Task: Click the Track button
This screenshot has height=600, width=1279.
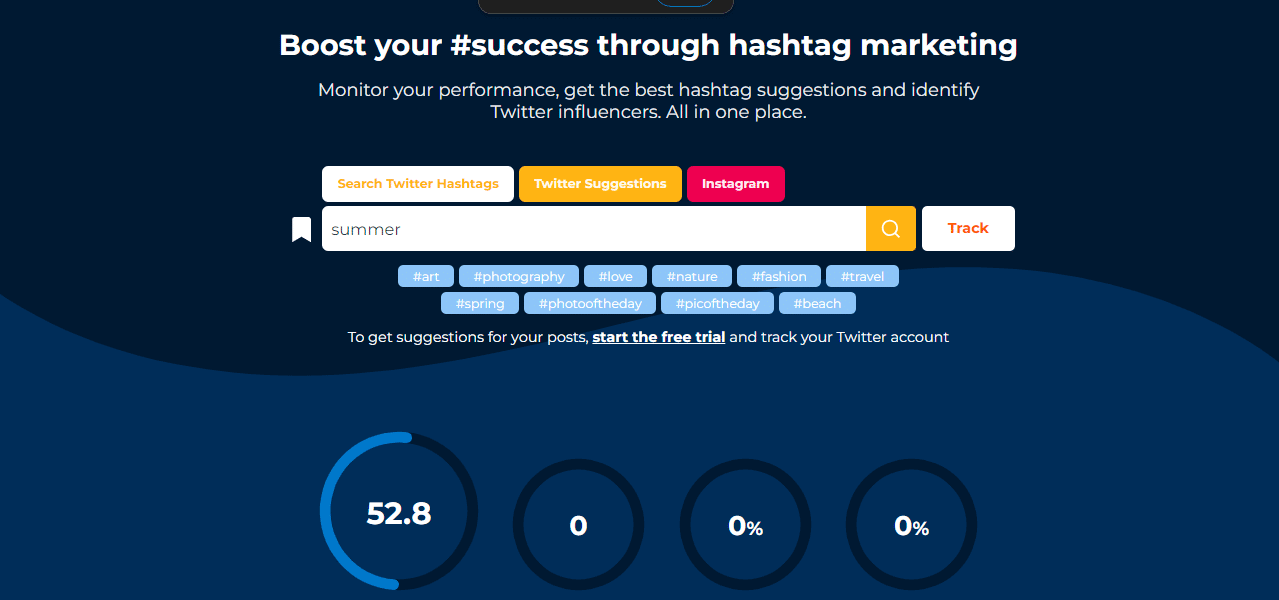Action: coord(967,228)
